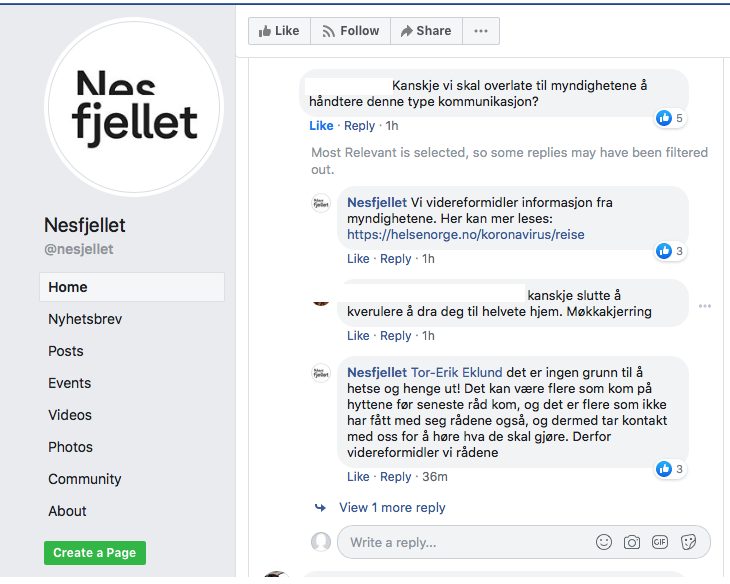This screenshot has width=730, height=584.
Task: Expand View 1 more reply
Action: point(392,507)
